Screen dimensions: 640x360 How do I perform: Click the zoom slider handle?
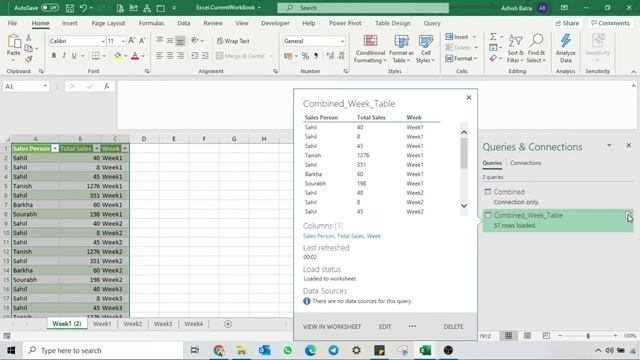588,336
